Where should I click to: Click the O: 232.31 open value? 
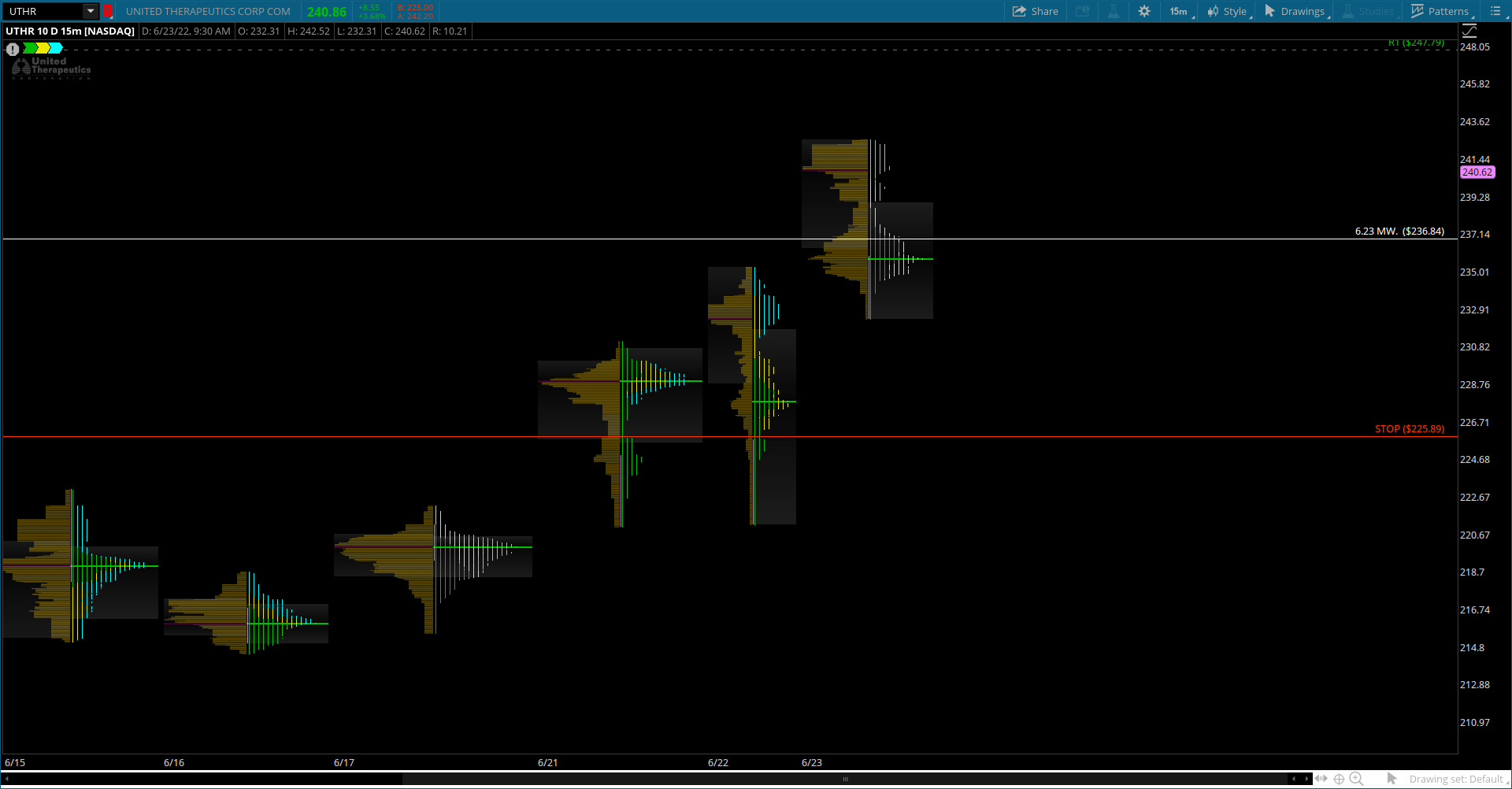tap(258, 31)
